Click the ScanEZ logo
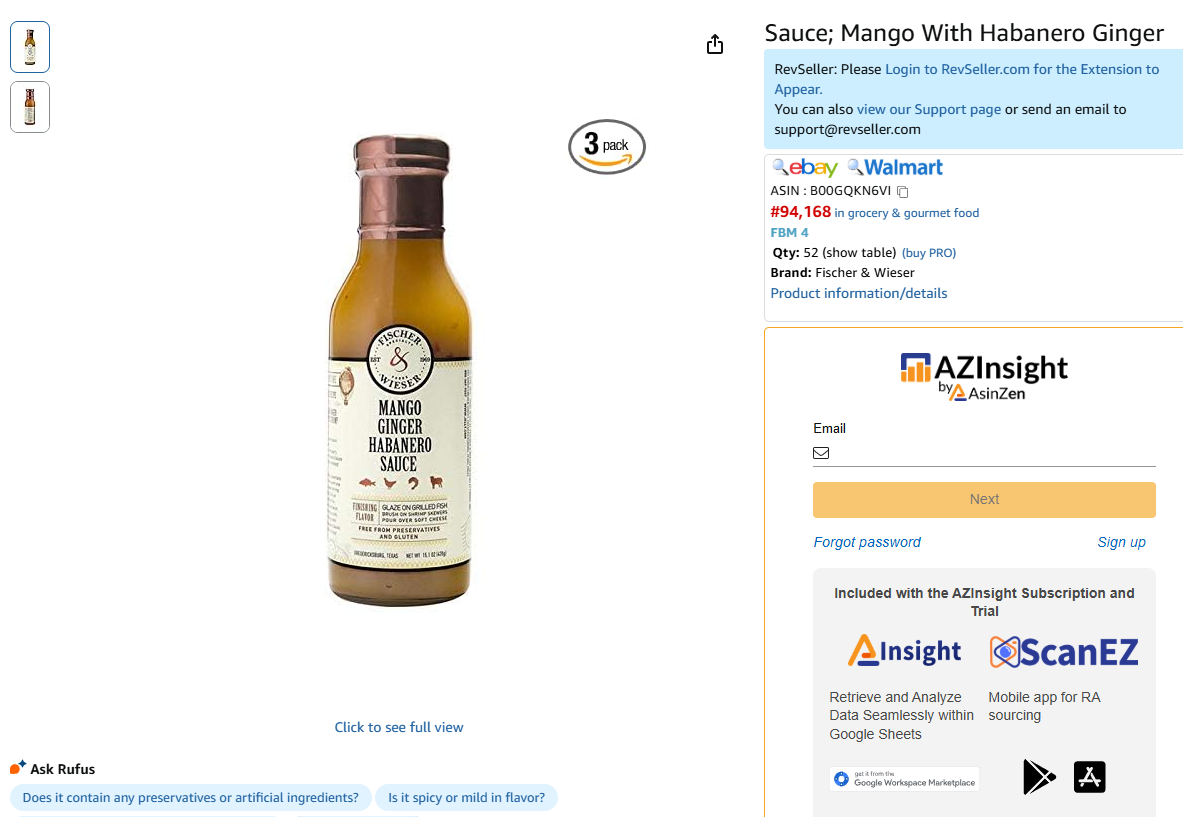This screenshot has height=817, width=1183. [x=1063, y=652]
